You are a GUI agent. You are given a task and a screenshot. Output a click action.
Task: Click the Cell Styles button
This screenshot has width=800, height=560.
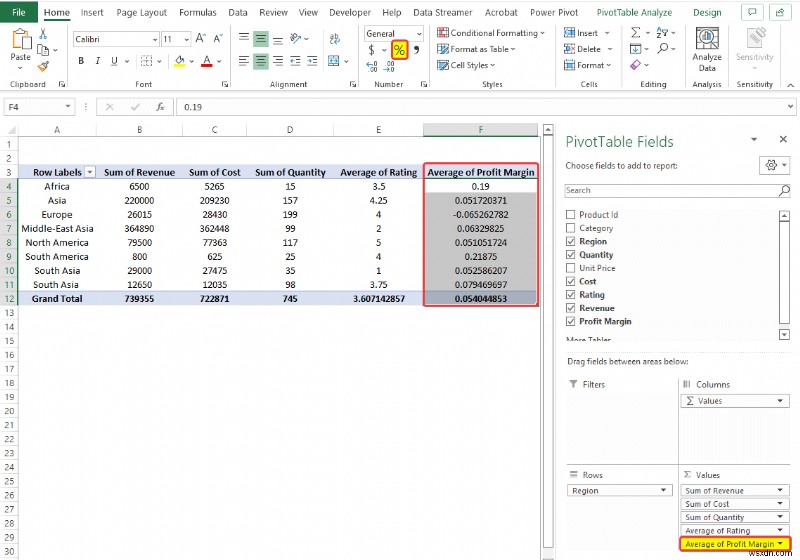(466, 65)
